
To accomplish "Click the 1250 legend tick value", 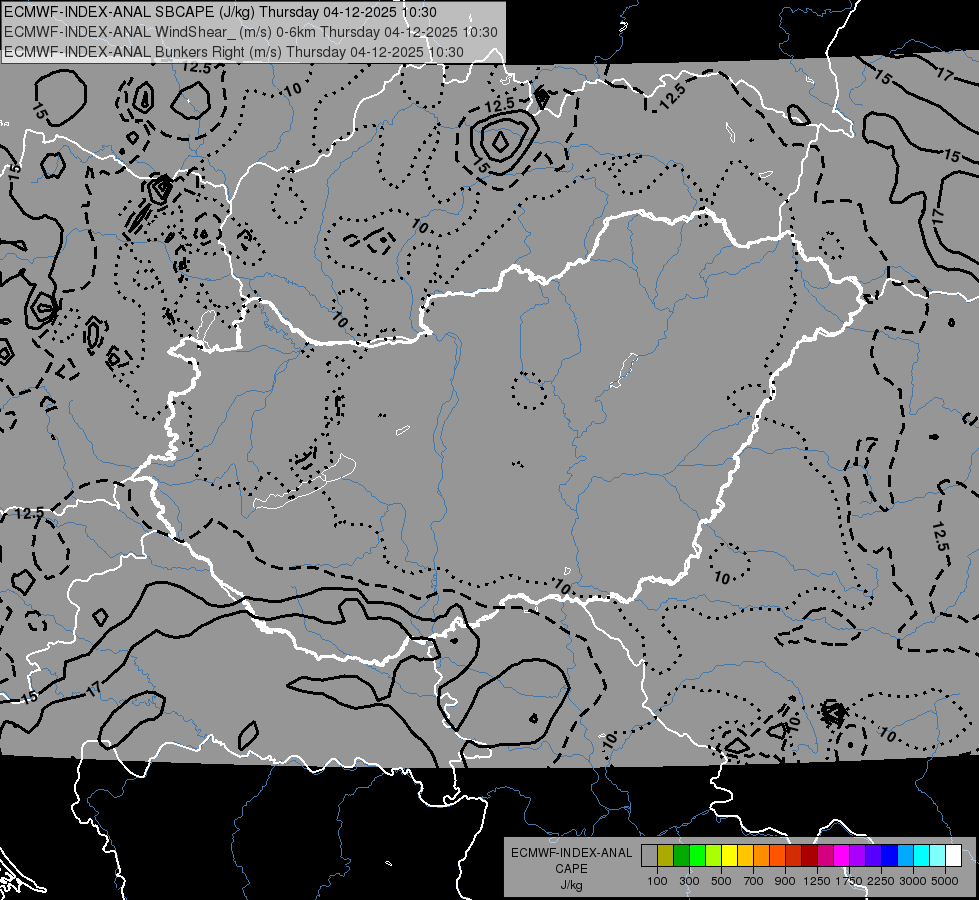I will [817, 881].
